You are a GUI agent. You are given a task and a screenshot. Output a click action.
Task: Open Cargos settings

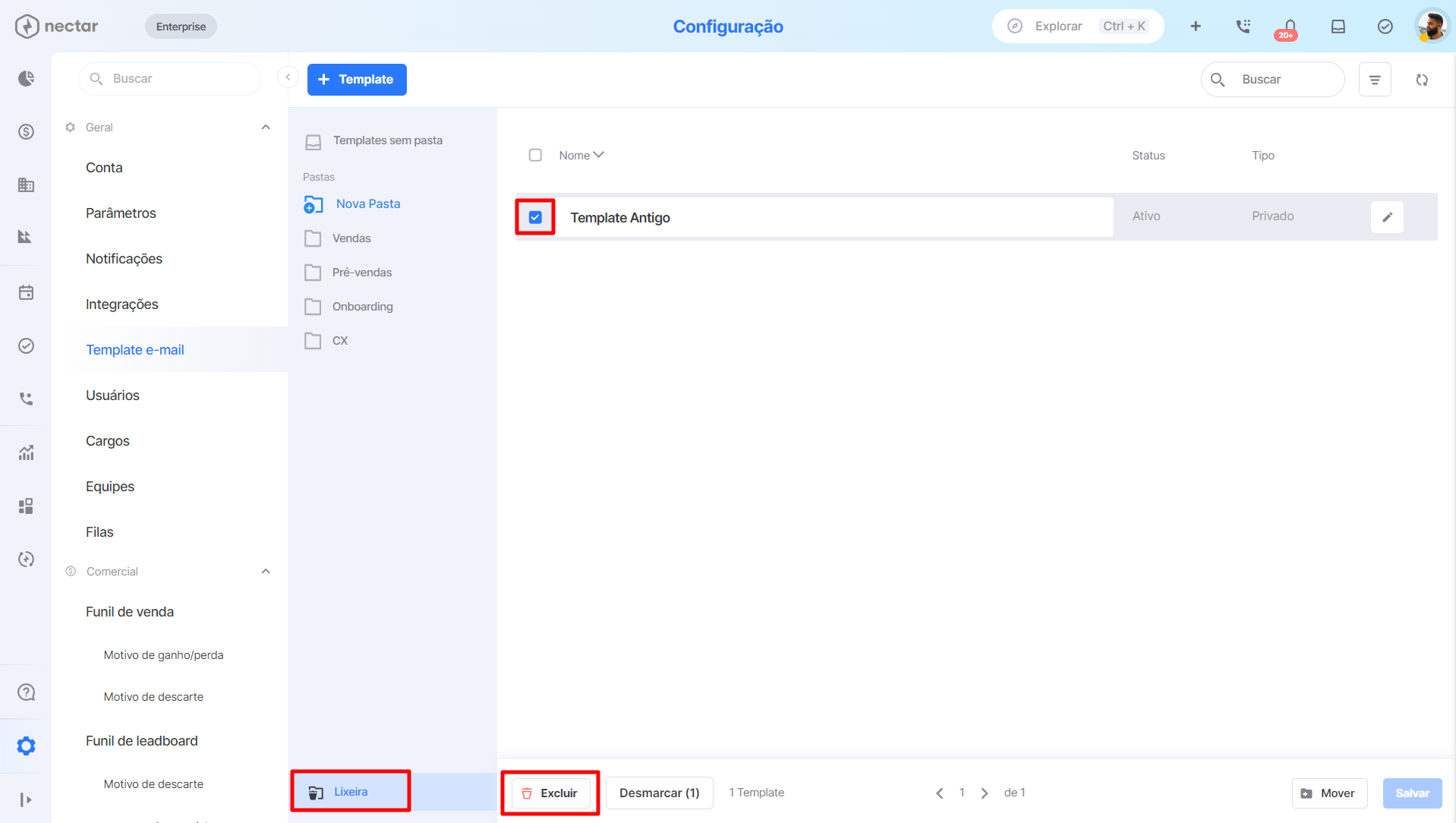(x=107, y=441)
